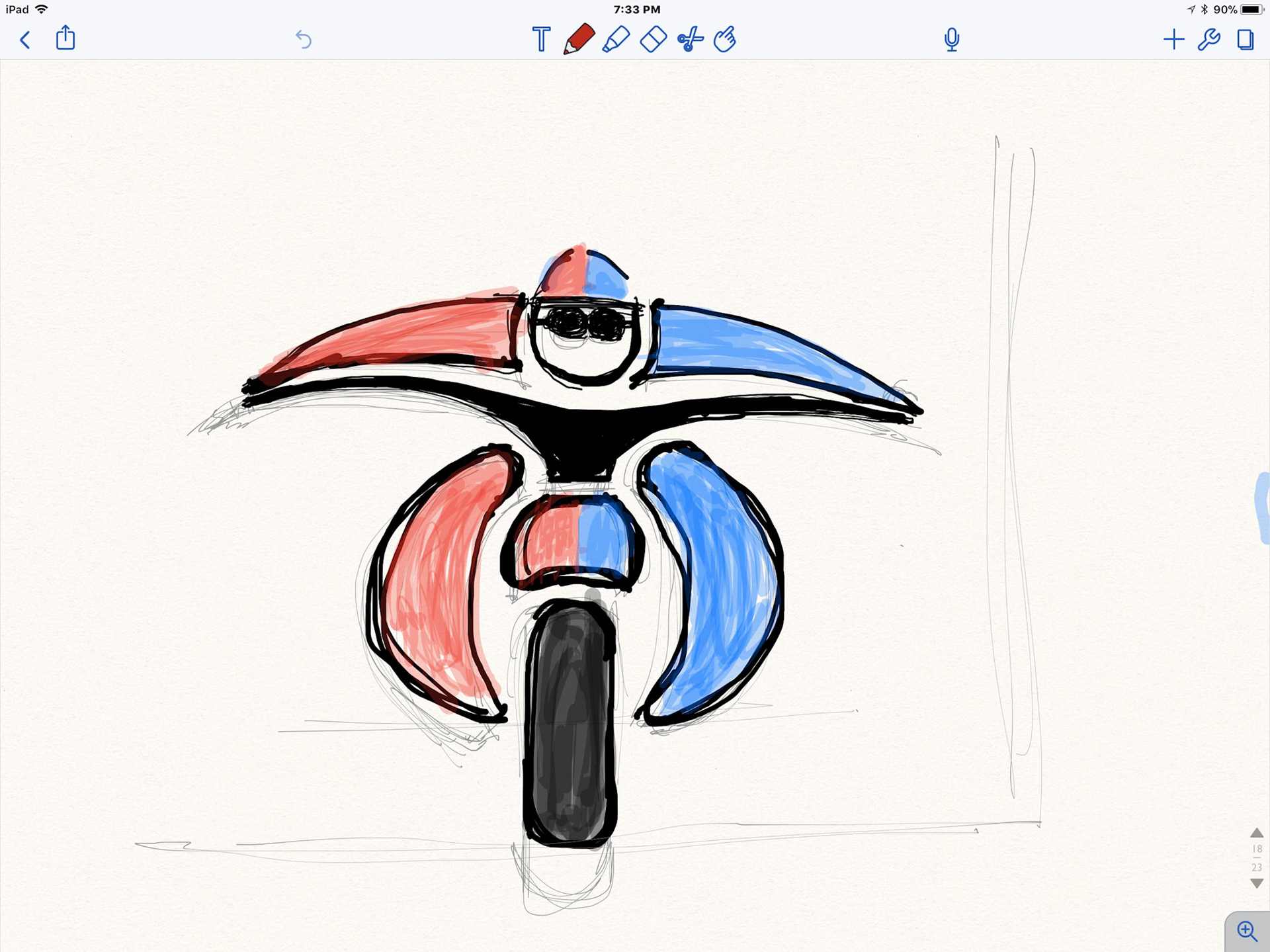The width and height of the screenshot is (1270, 952).
Task: Enable the hand/finger pan tool
Action: click(x=725, y=39)
